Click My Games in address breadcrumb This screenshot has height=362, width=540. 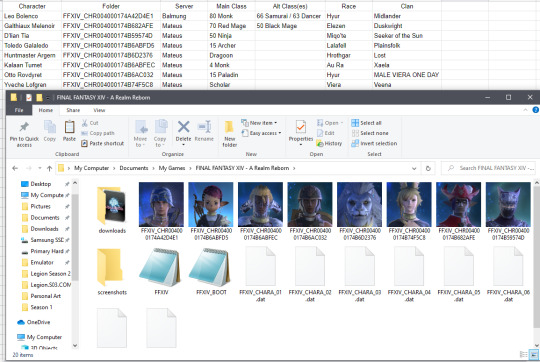[x=172, y=168]
